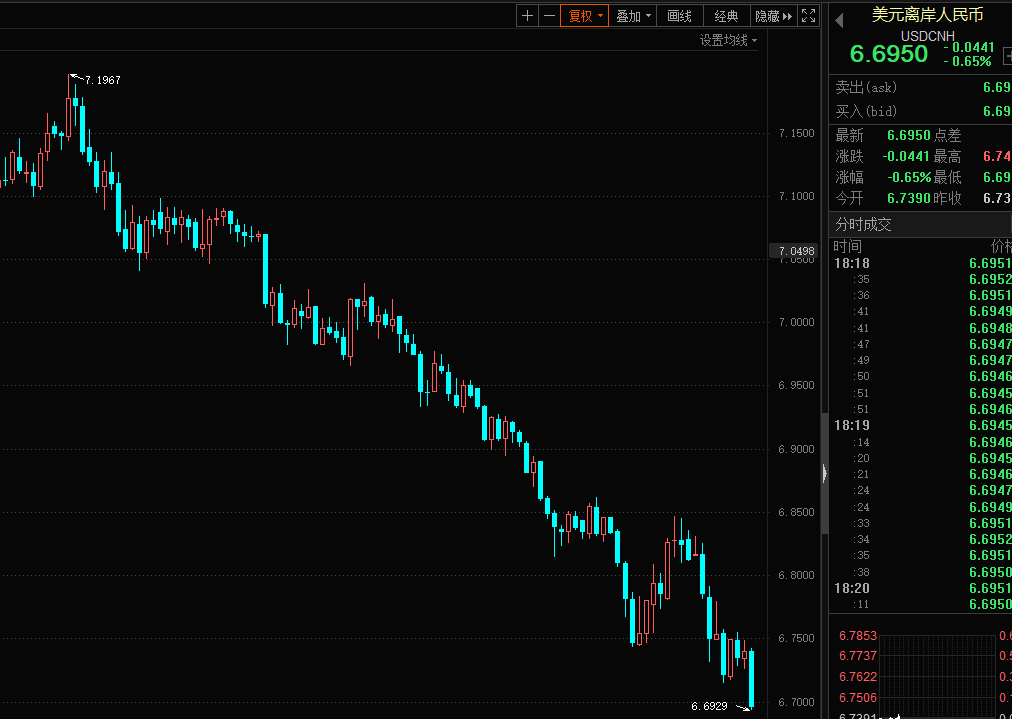Click the -0.65% percent change in header
1012x719 pixels.
pyautogui.click(x=967, y=61)
